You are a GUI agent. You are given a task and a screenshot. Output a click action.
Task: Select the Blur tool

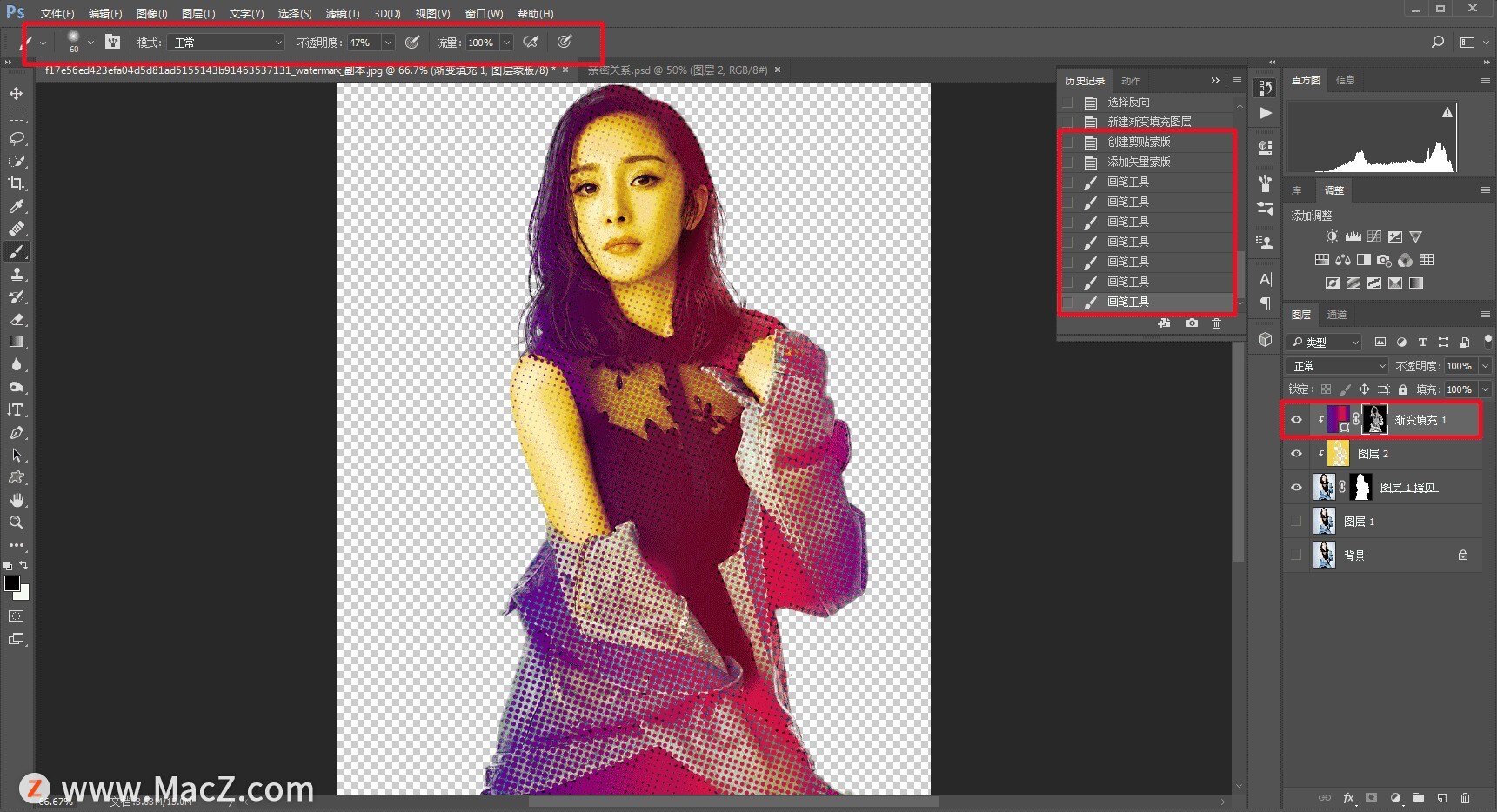17,364
